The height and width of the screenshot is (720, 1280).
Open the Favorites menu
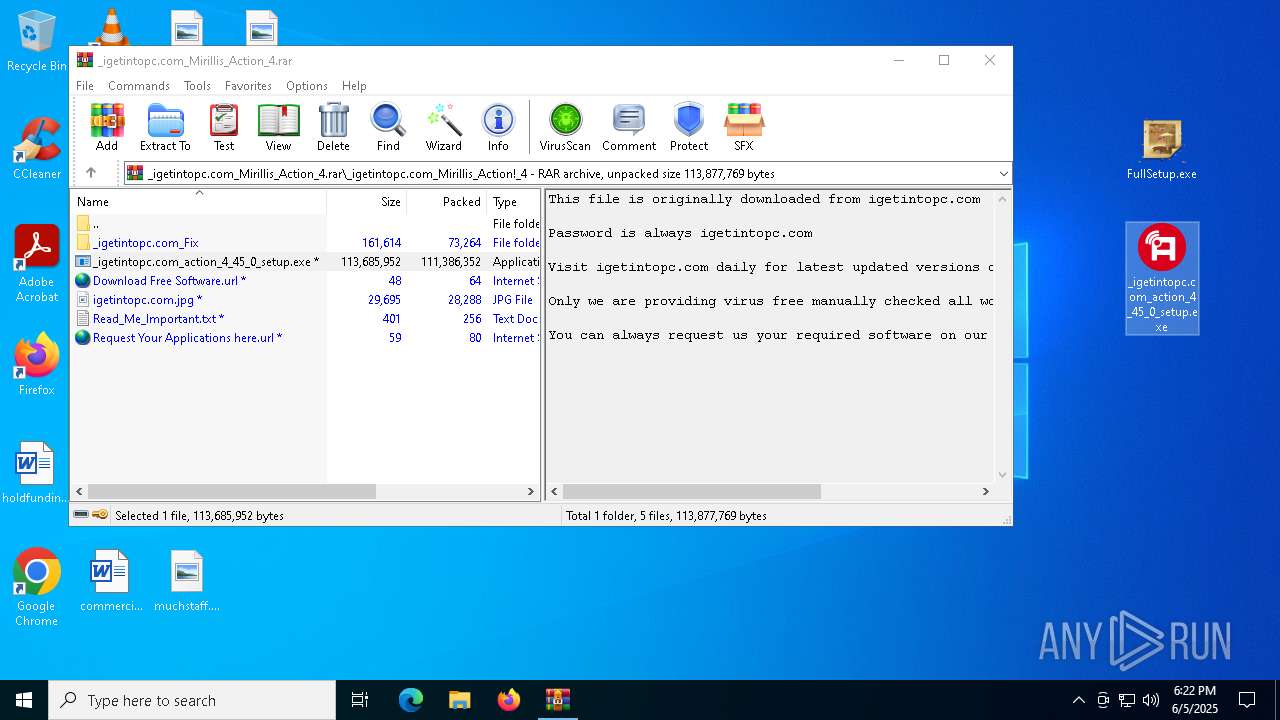tap(248, 86)
